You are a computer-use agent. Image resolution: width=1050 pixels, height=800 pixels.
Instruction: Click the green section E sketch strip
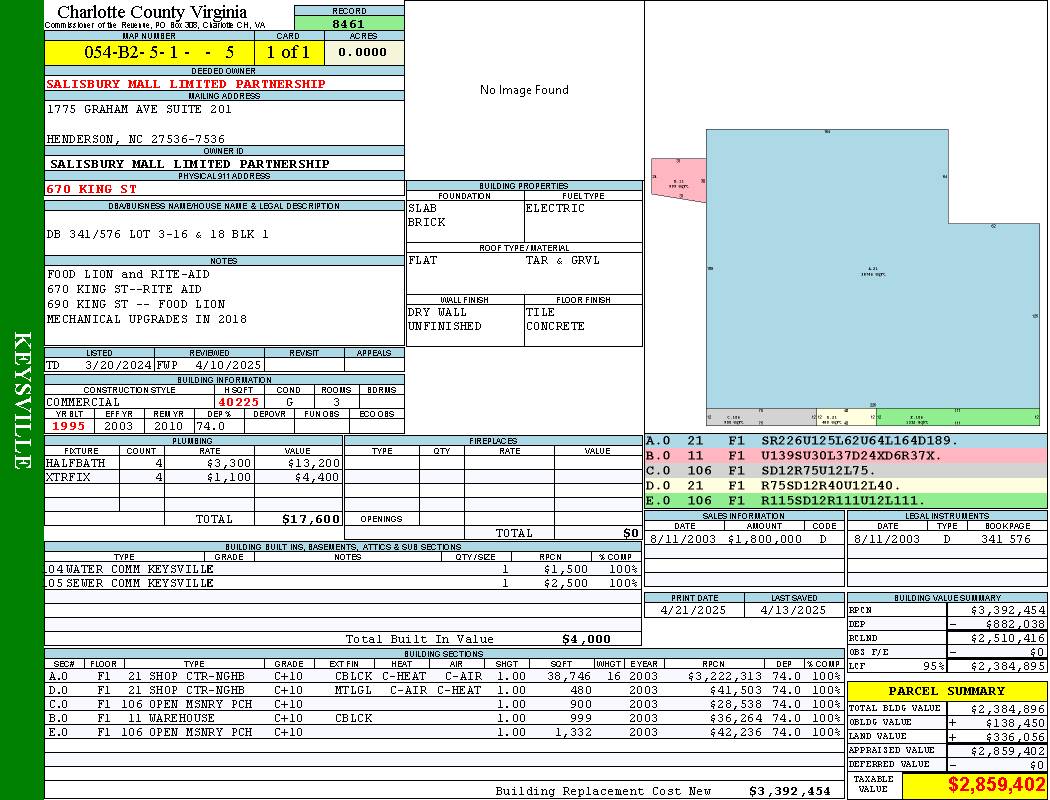[958, 417]
